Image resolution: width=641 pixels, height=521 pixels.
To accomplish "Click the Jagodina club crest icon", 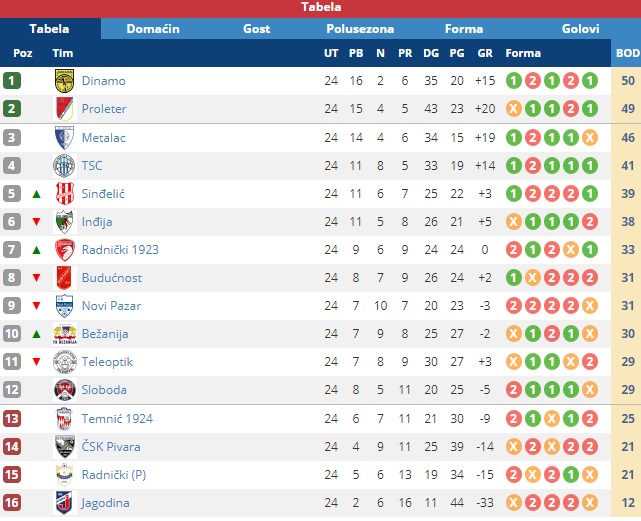I will (x=65, y=503).
